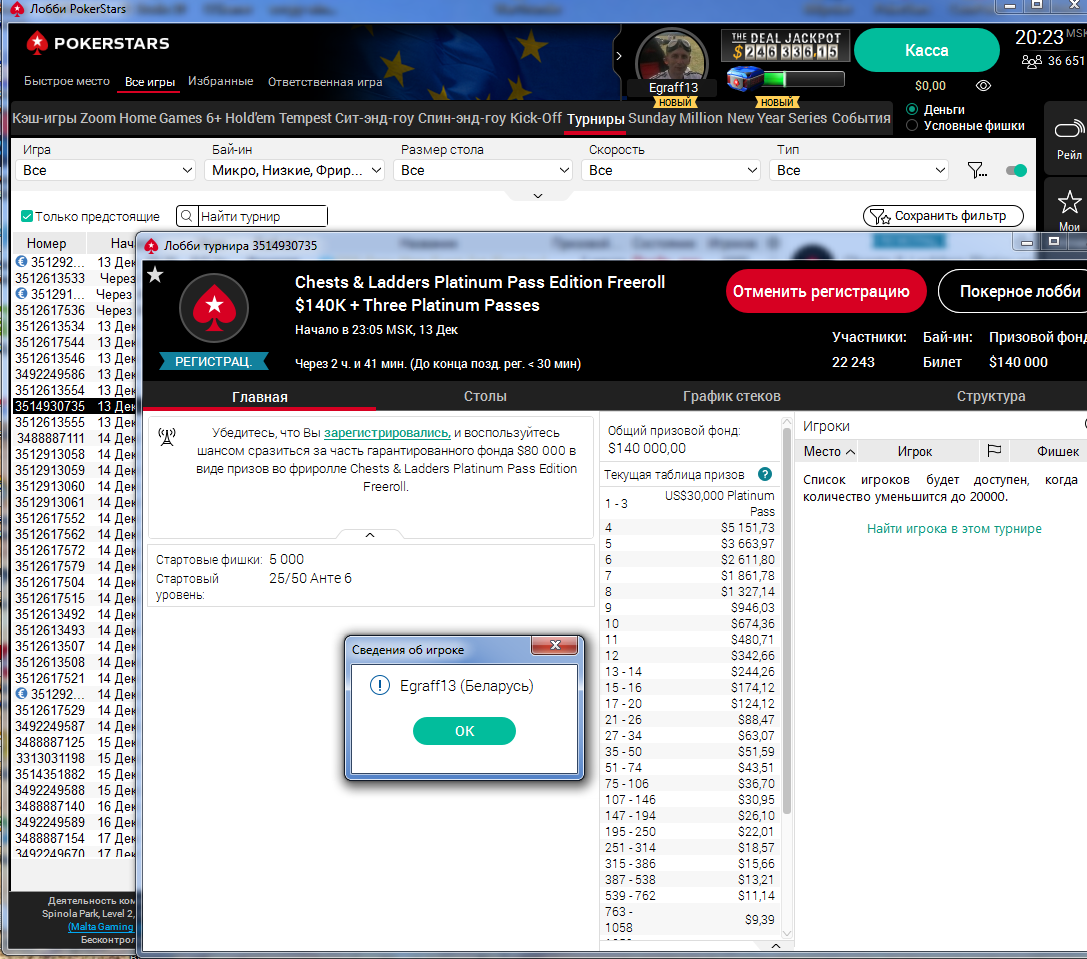Toggle the balance visibility eye icon
This screenshot has width=1087, height=959.
pyautogui.click(x=983, y=86)
